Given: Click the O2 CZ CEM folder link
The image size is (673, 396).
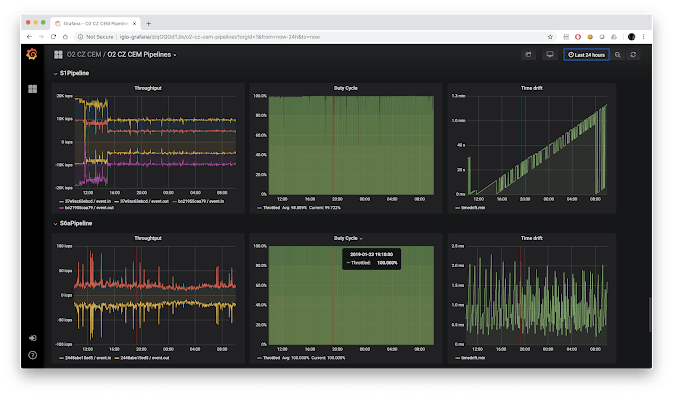Looking at the screenshot, I should (84, 54).
